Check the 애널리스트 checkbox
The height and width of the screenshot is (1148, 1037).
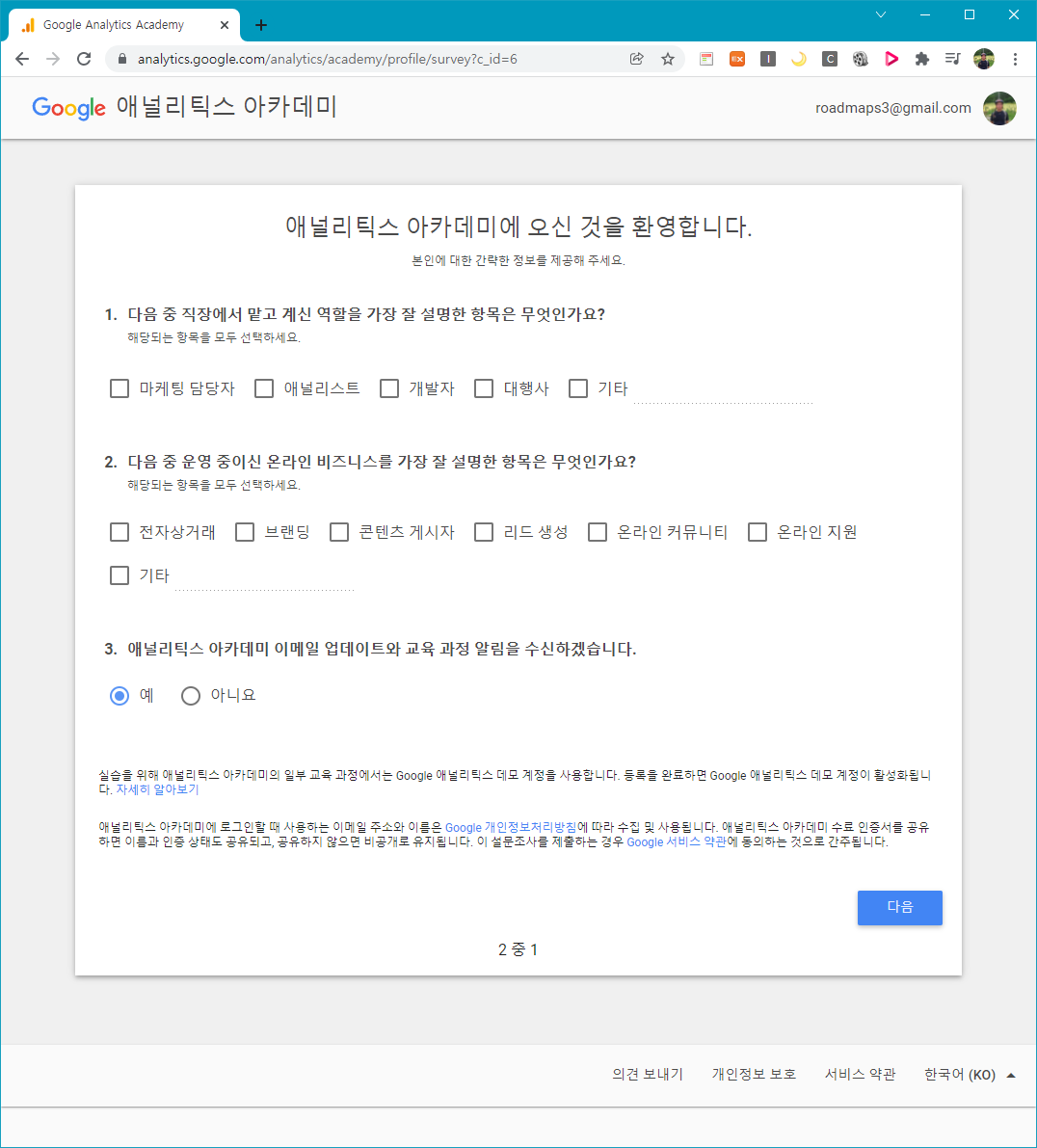[263, 388]
